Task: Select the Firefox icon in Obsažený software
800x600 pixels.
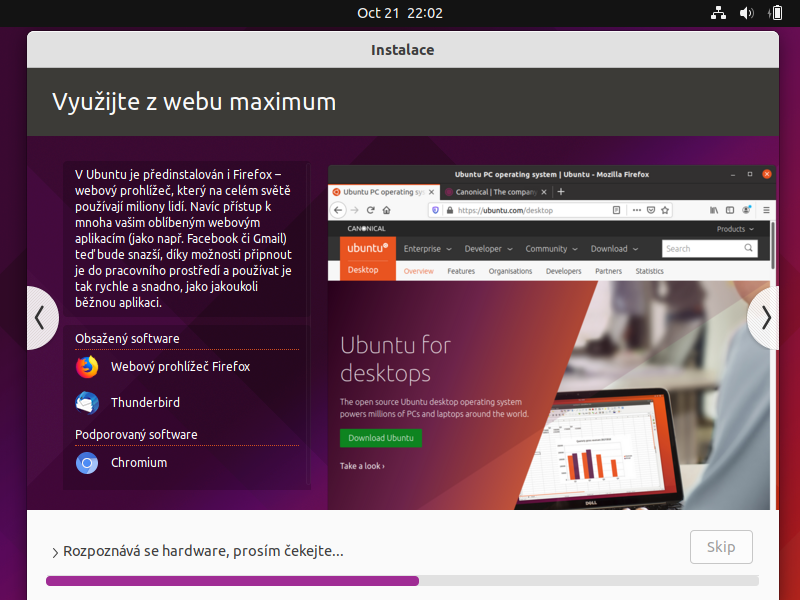Action: (x=88, y=366)
